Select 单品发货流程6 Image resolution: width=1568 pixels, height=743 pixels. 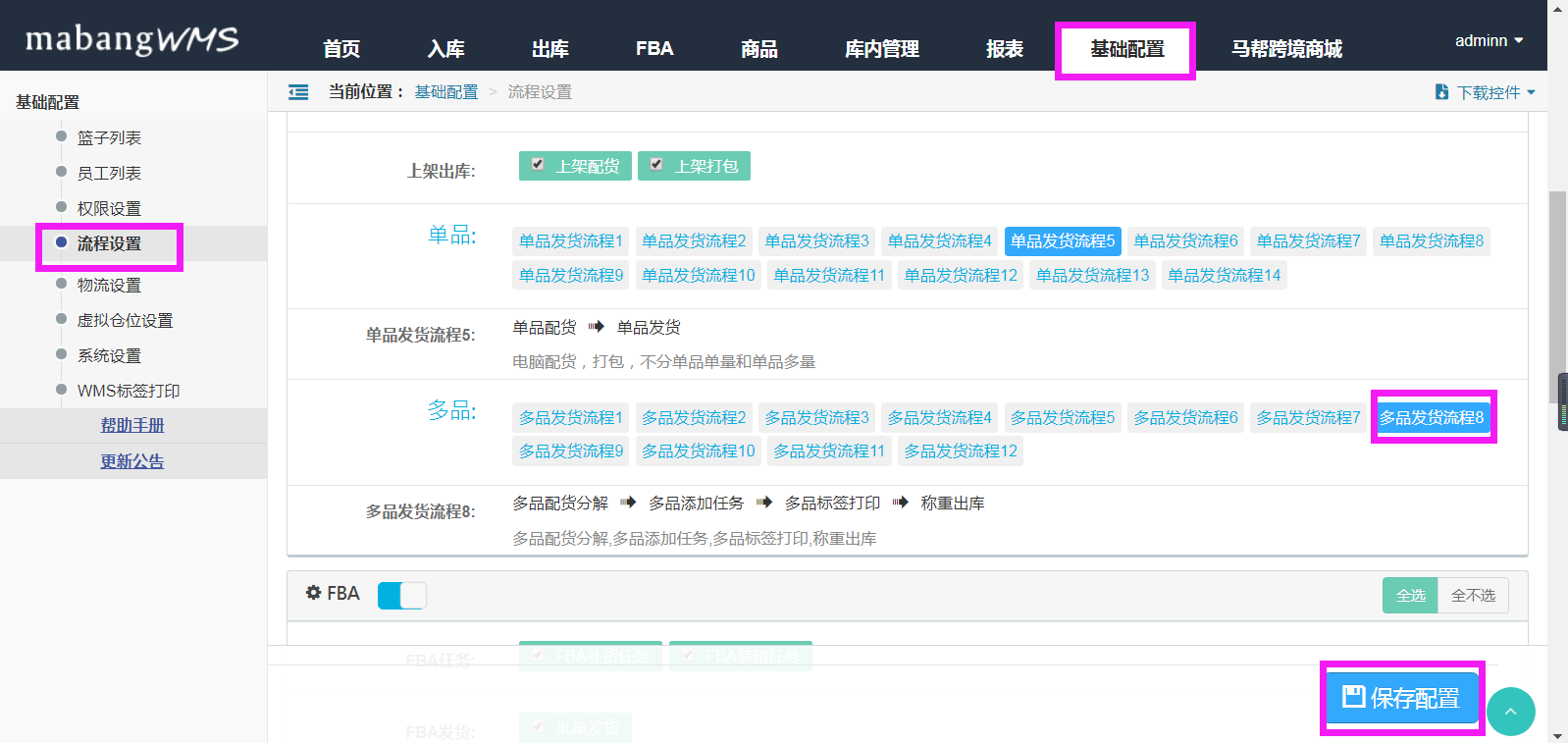point(1185,241)
